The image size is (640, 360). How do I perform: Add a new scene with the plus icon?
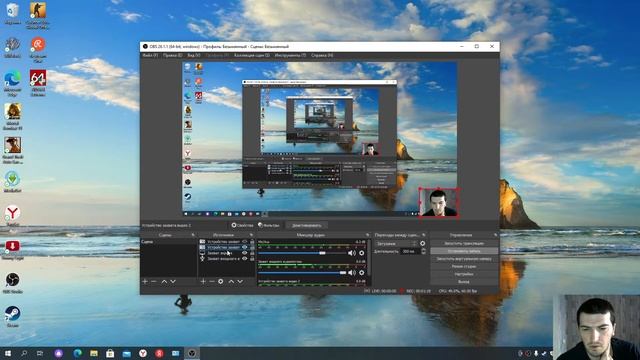(145, 282)
